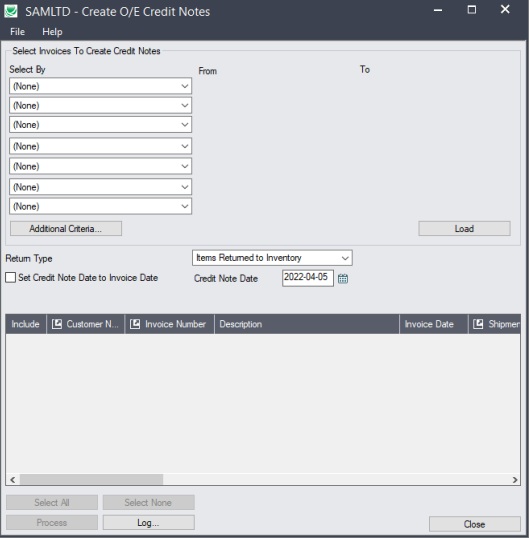Click the grid's scroll right arrow

[x=515, y=479]
